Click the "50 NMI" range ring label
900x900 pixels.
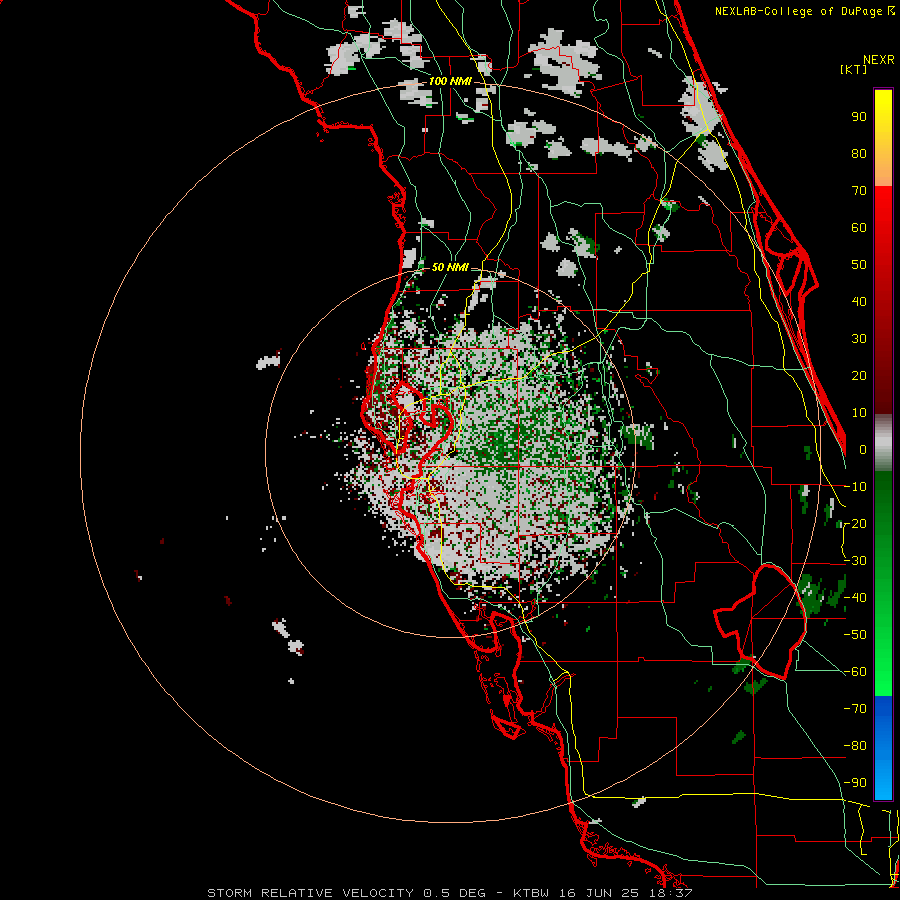[450, 267]
